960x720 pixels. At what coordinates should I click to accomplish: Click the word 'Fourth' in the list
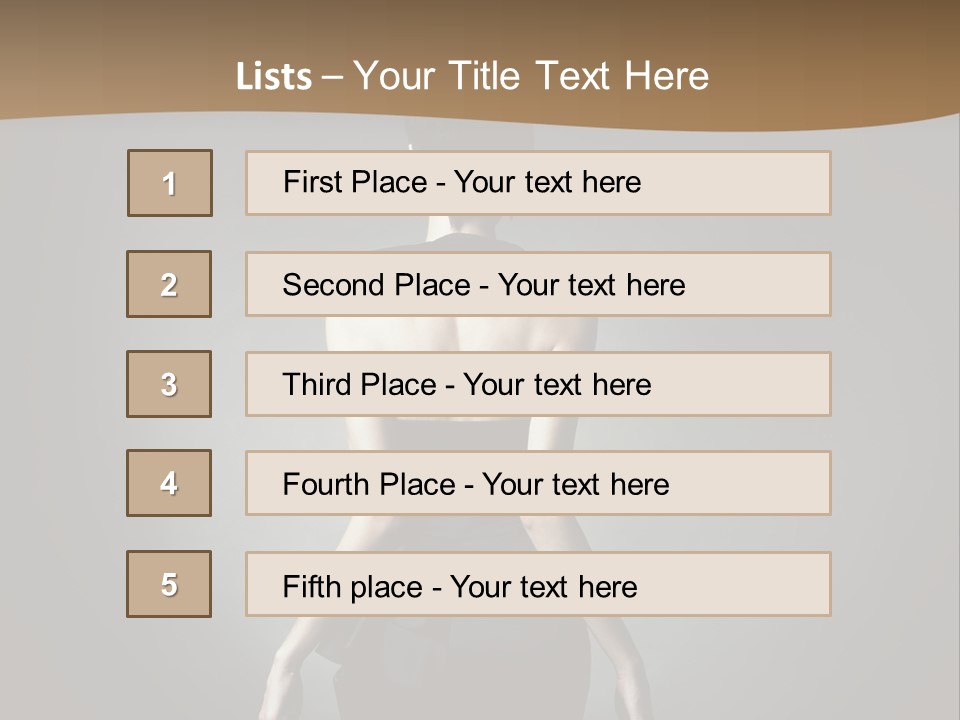326,485
